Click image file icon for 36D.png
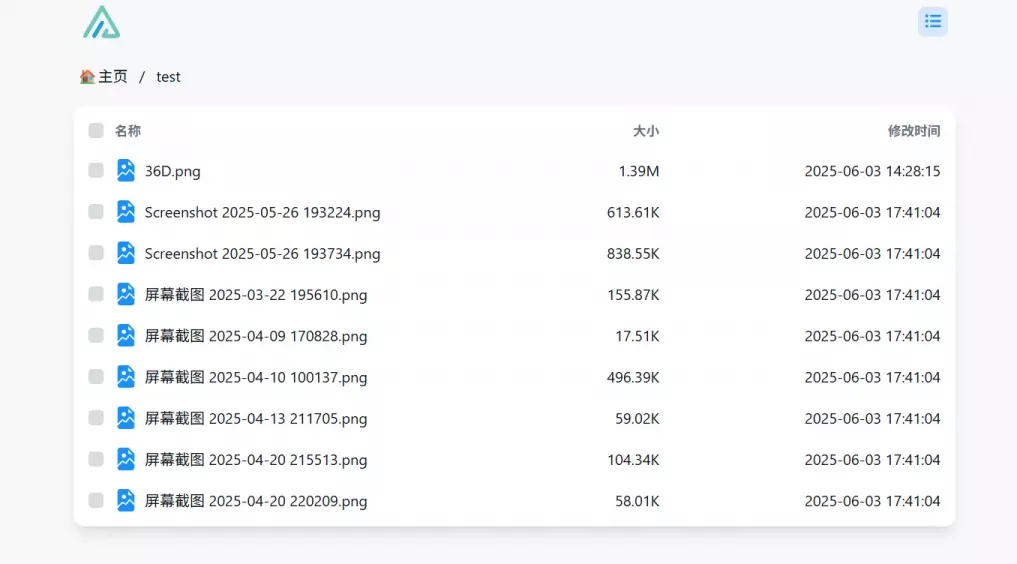 click(126, 170)
